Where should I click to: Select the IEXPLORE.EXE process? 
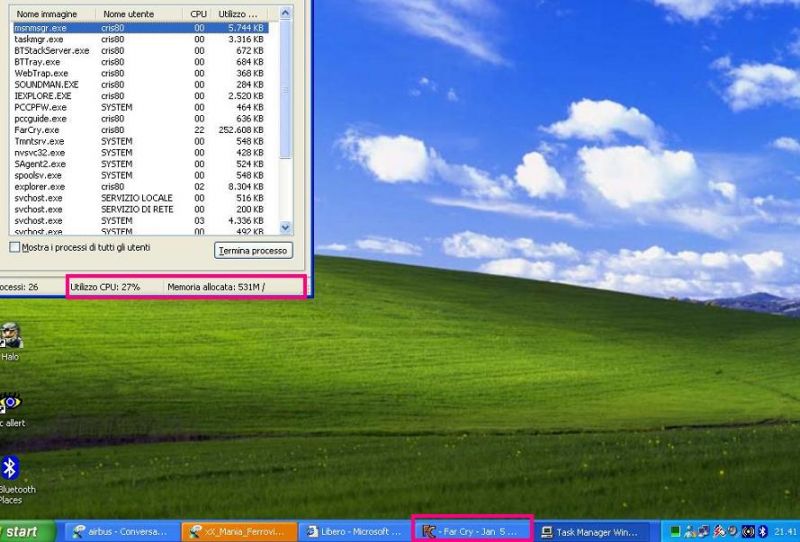click(140, 96)
